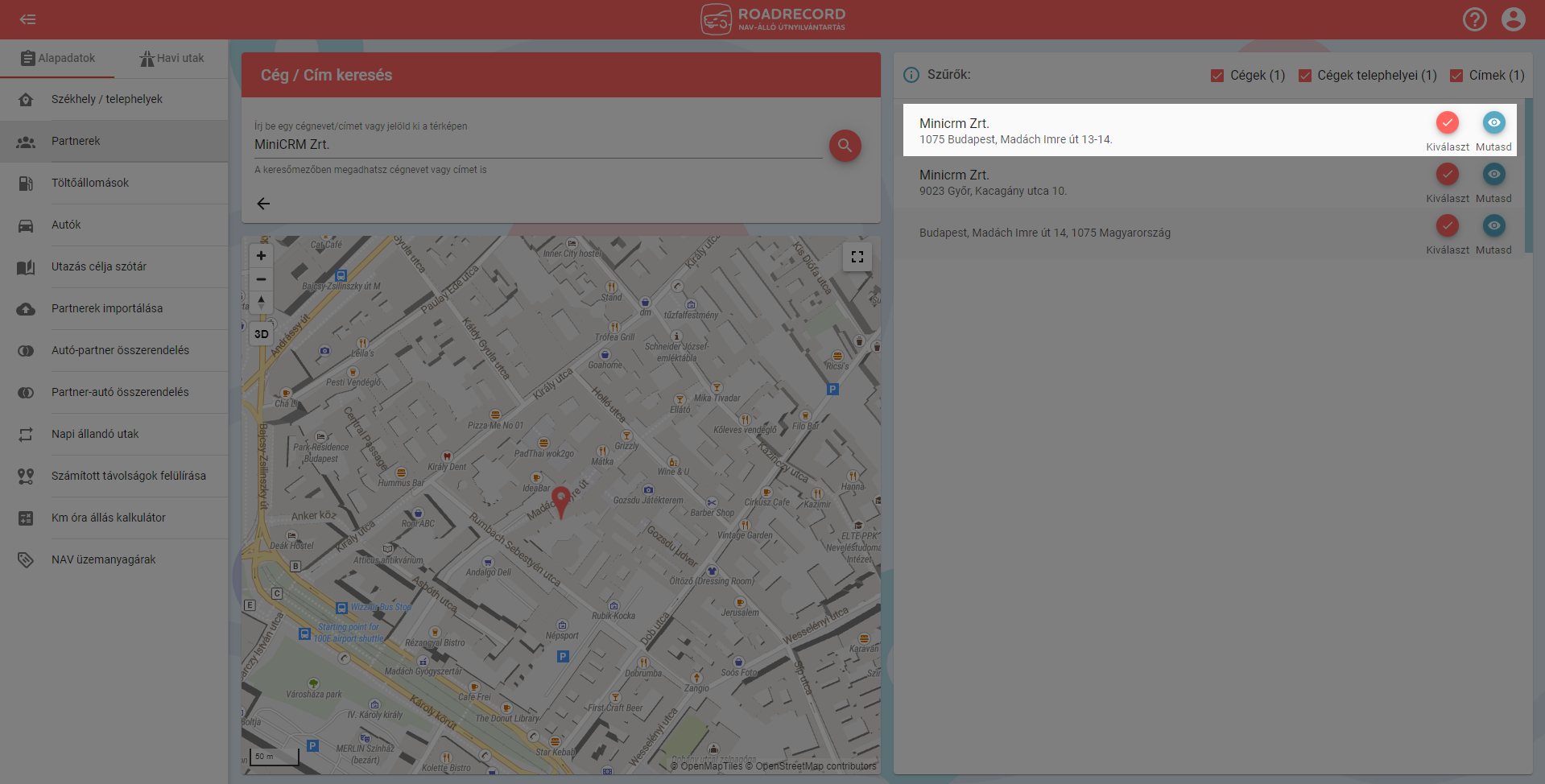Zoom in the map with the plus button

pyautogui.click(x=261, y=256)
